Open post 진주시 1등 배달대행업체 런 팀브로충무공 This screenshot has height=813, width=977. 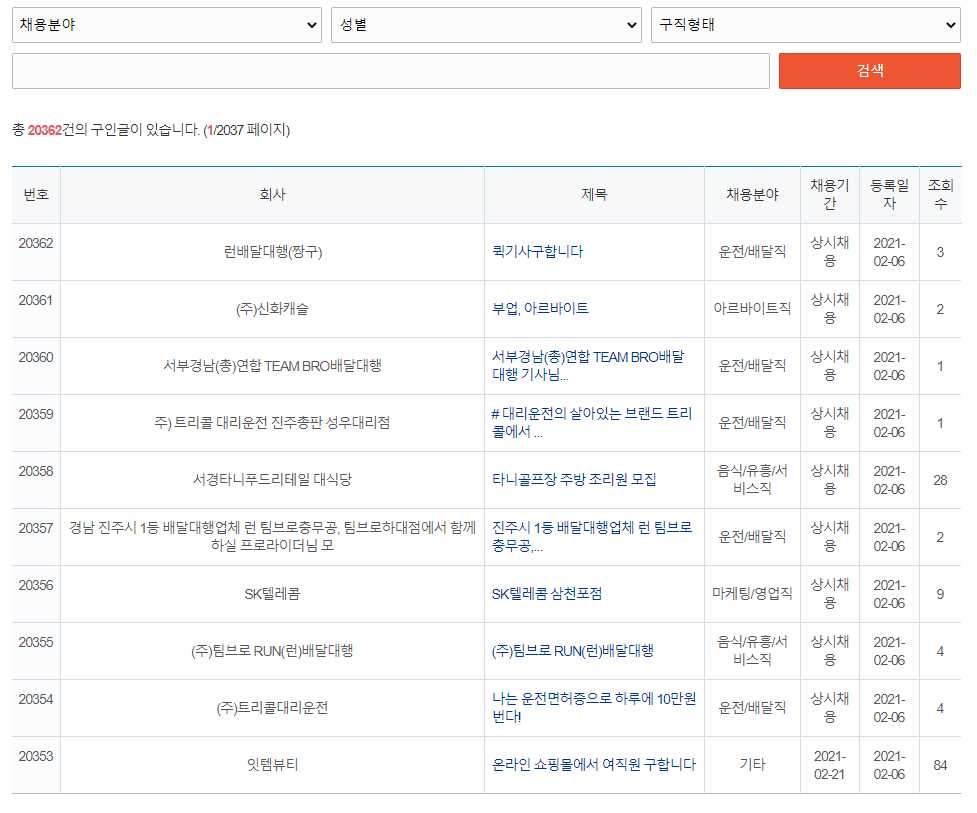(x=591, y=536)
